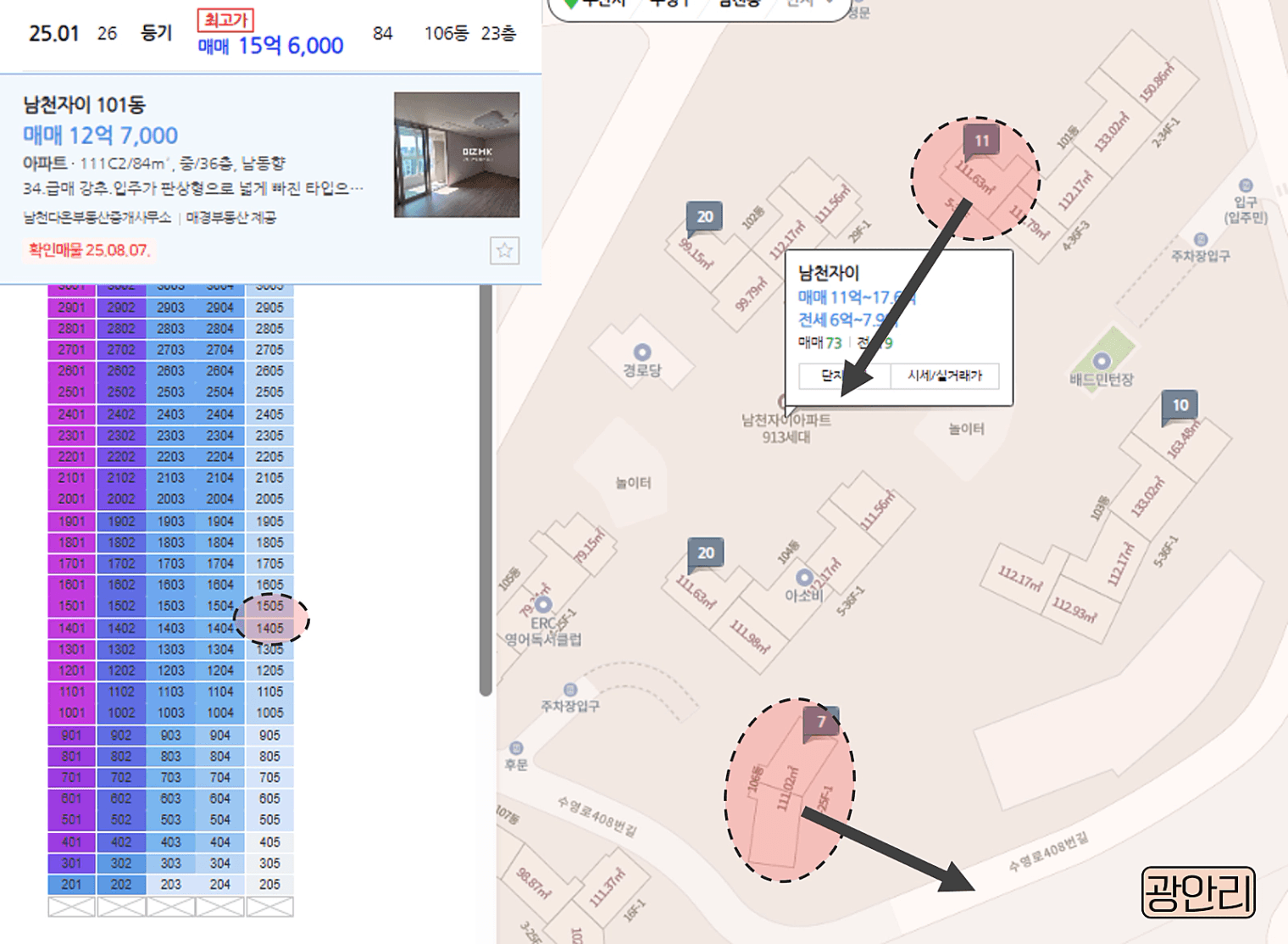Select unit 2503 in the floor grid
This screenshot has width=1288, height=944.
pos(170,392)
